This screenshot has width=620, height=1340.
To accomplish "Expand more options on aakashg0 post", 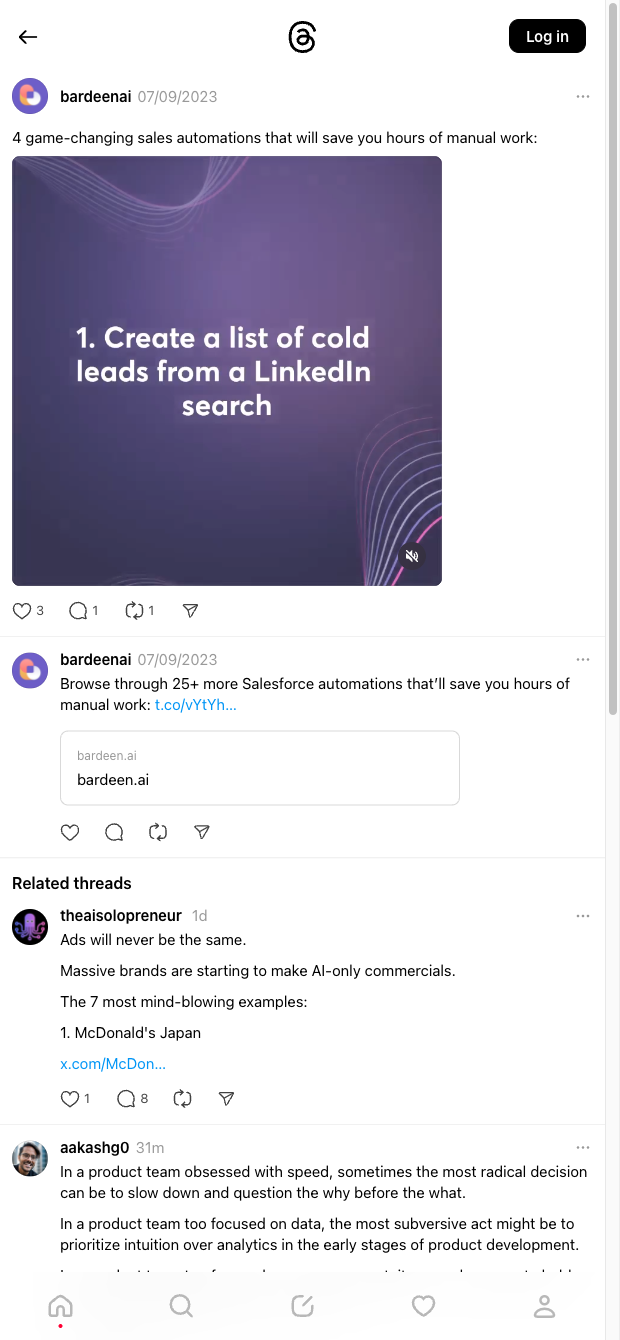I will pos(583,1147).
